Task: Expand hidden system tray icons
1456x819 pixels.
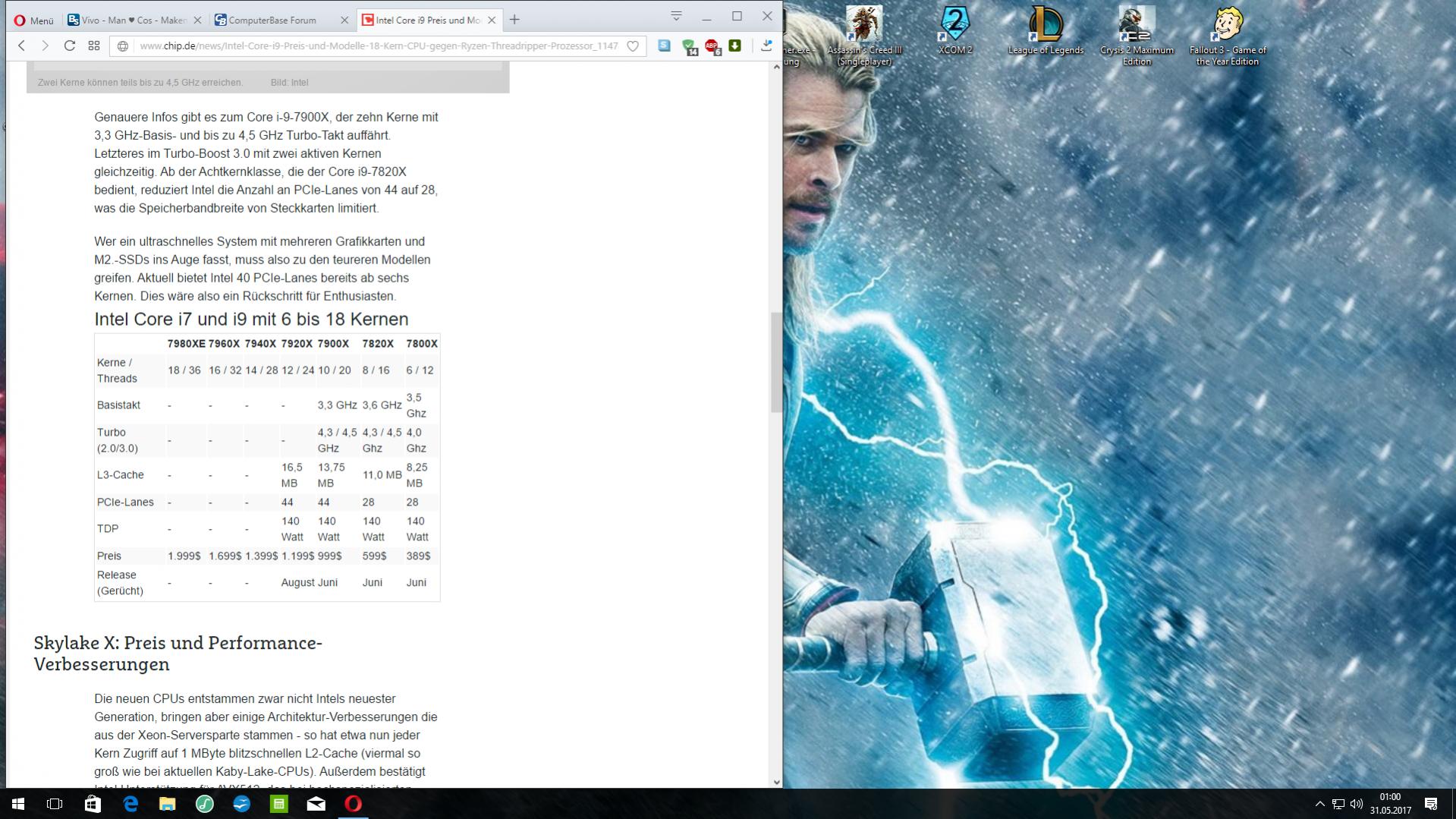Action: click(1319, 804)
